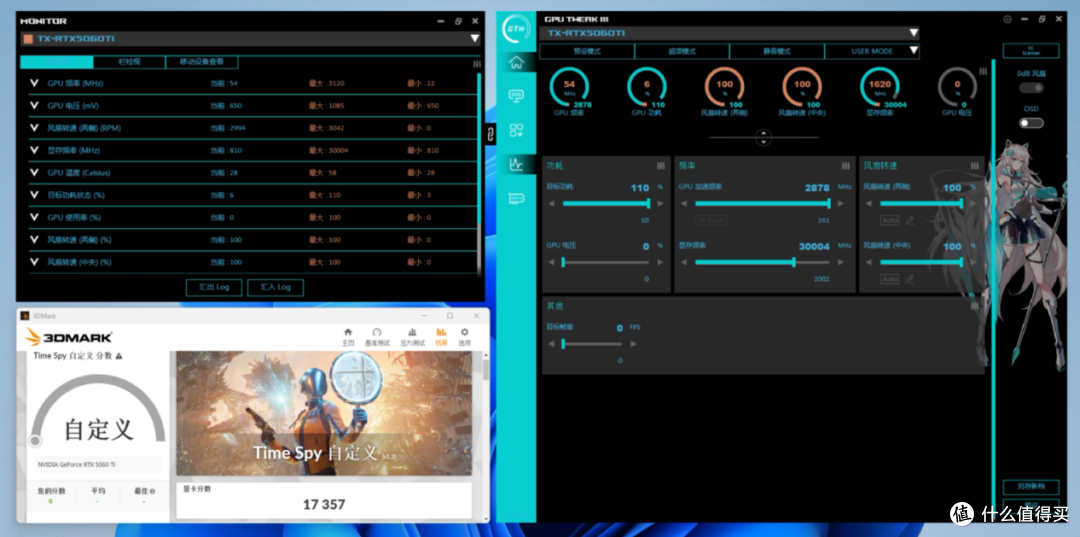Click the 17 357 显卡分数 value

pos(324,505)
